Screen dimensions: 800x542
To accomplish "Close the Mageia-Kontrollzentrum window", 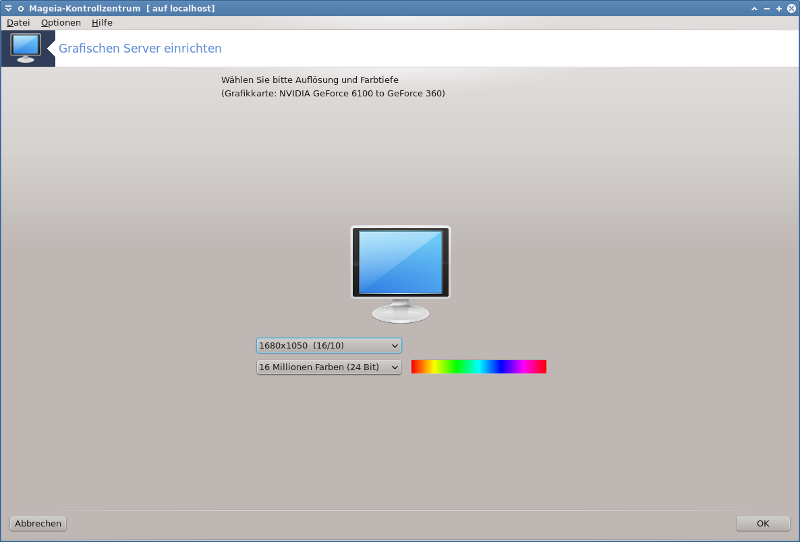I will [x=791, y=8].
